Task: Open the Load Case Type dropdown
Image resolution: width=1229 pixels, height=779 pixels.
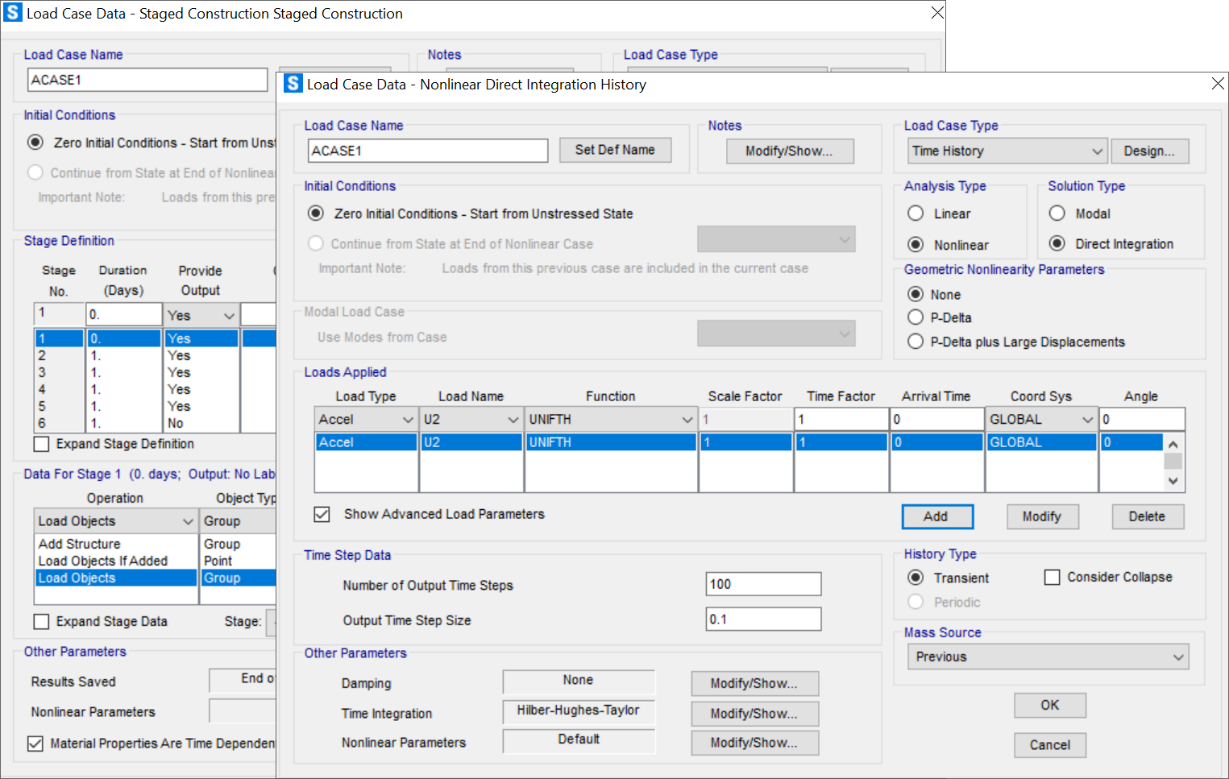Action: 1007,151
